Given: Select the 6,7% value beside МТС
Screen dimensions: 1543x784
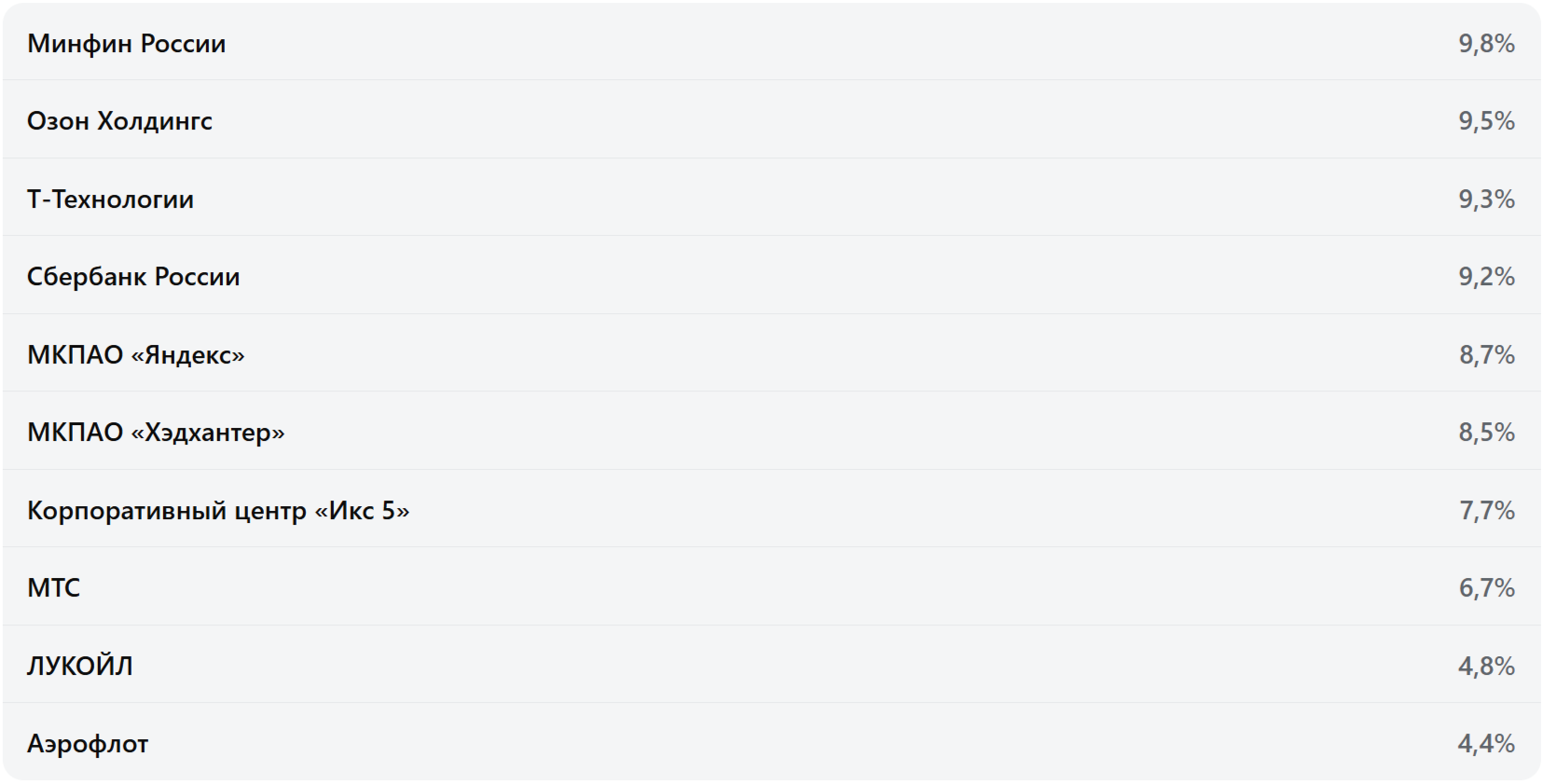Looking at the screenshot, I should click(1486, 588).
